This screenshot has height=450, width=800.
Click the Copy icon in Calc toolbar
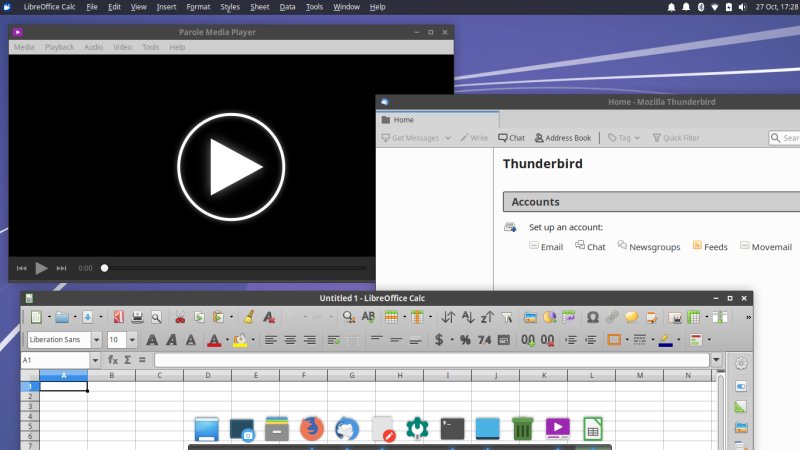click(x=199, y=317)
